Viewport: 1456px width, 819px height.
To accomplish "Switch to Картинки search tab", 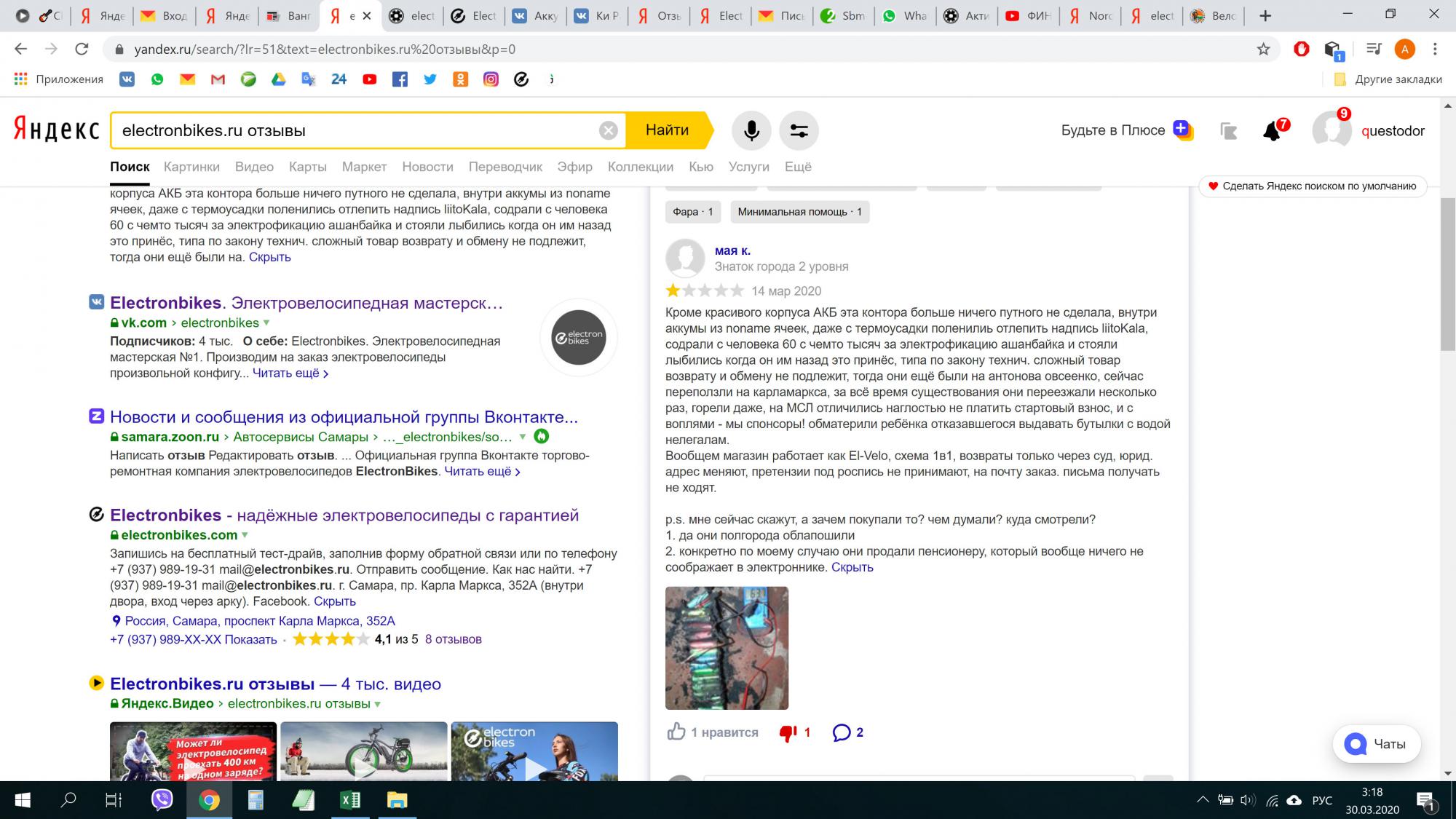I will [x=191, y=167].
